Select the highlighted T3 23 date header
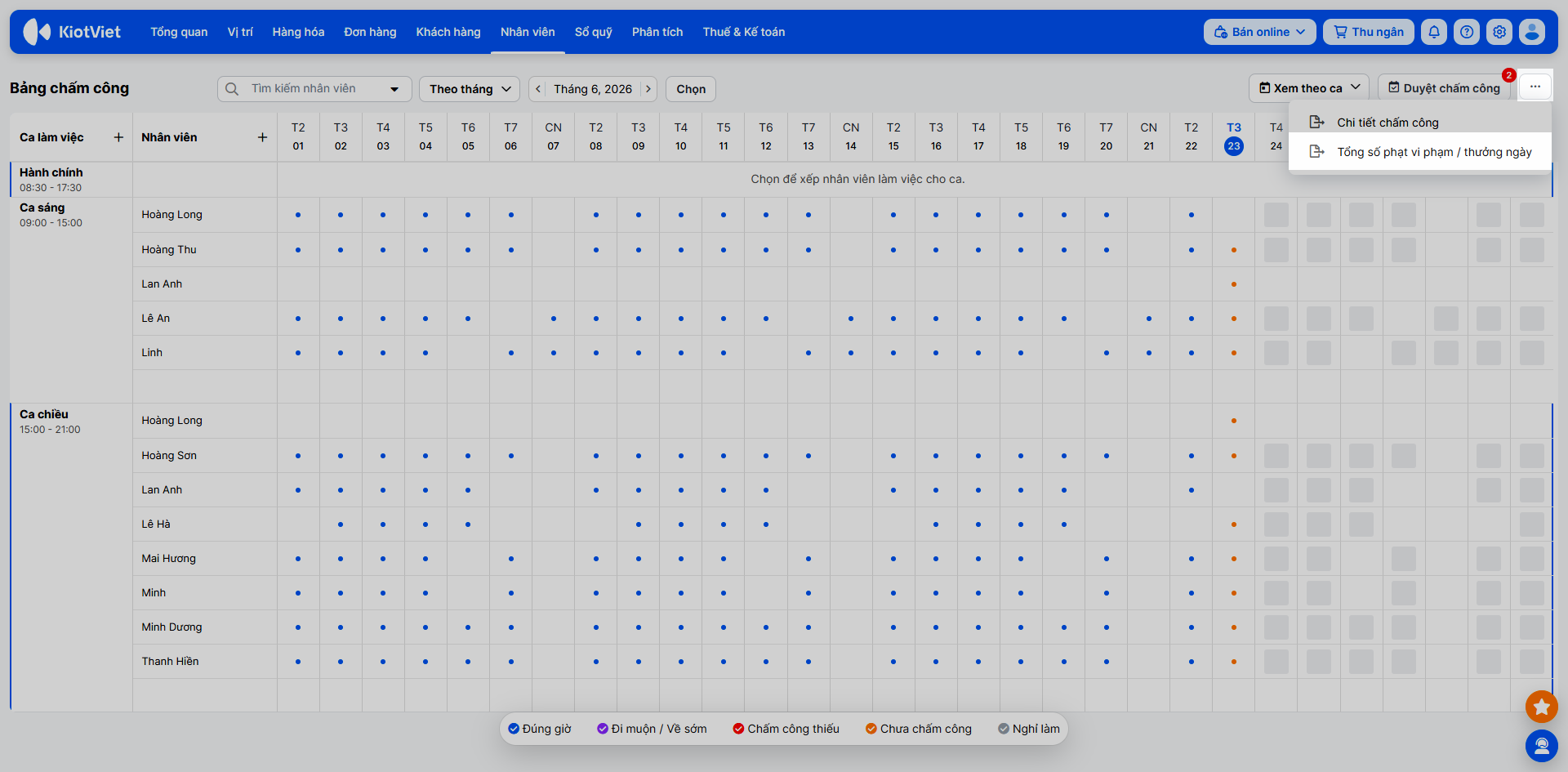The image size is (1568, 772). [1233, 137]
